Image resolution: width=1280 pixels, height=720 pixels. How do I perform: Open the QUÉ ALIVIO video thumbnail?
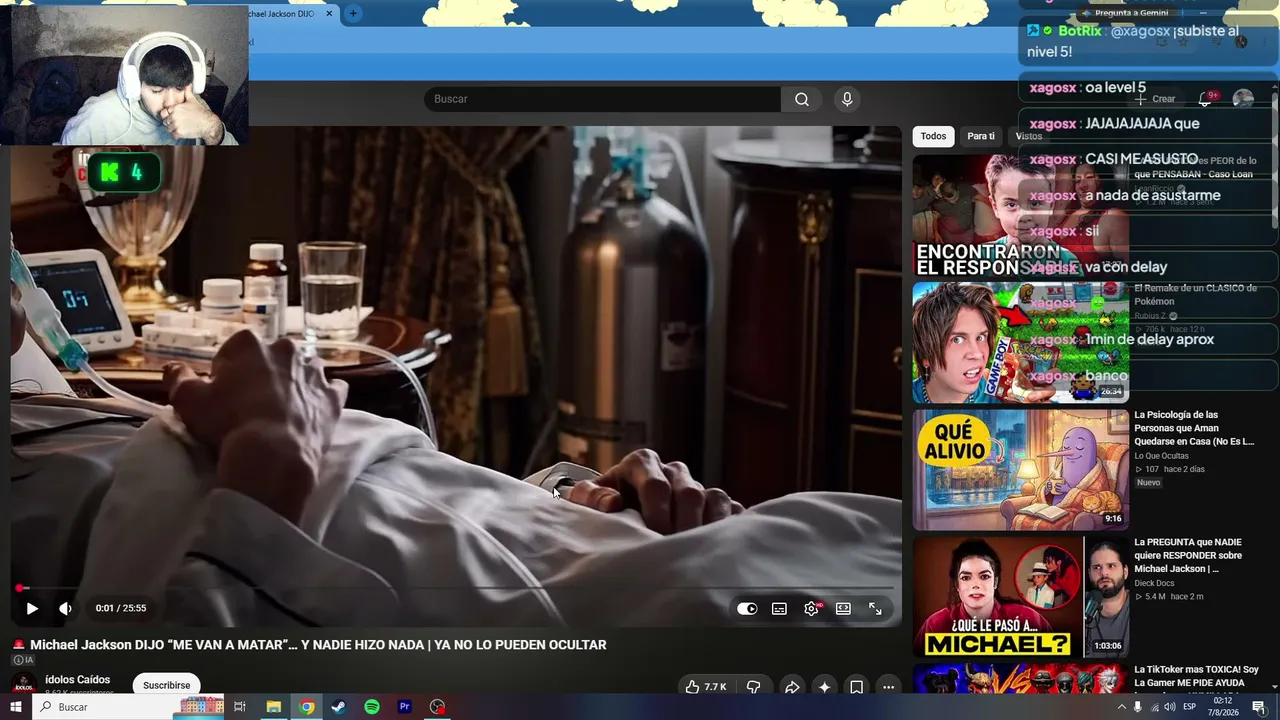(1020, 469)
